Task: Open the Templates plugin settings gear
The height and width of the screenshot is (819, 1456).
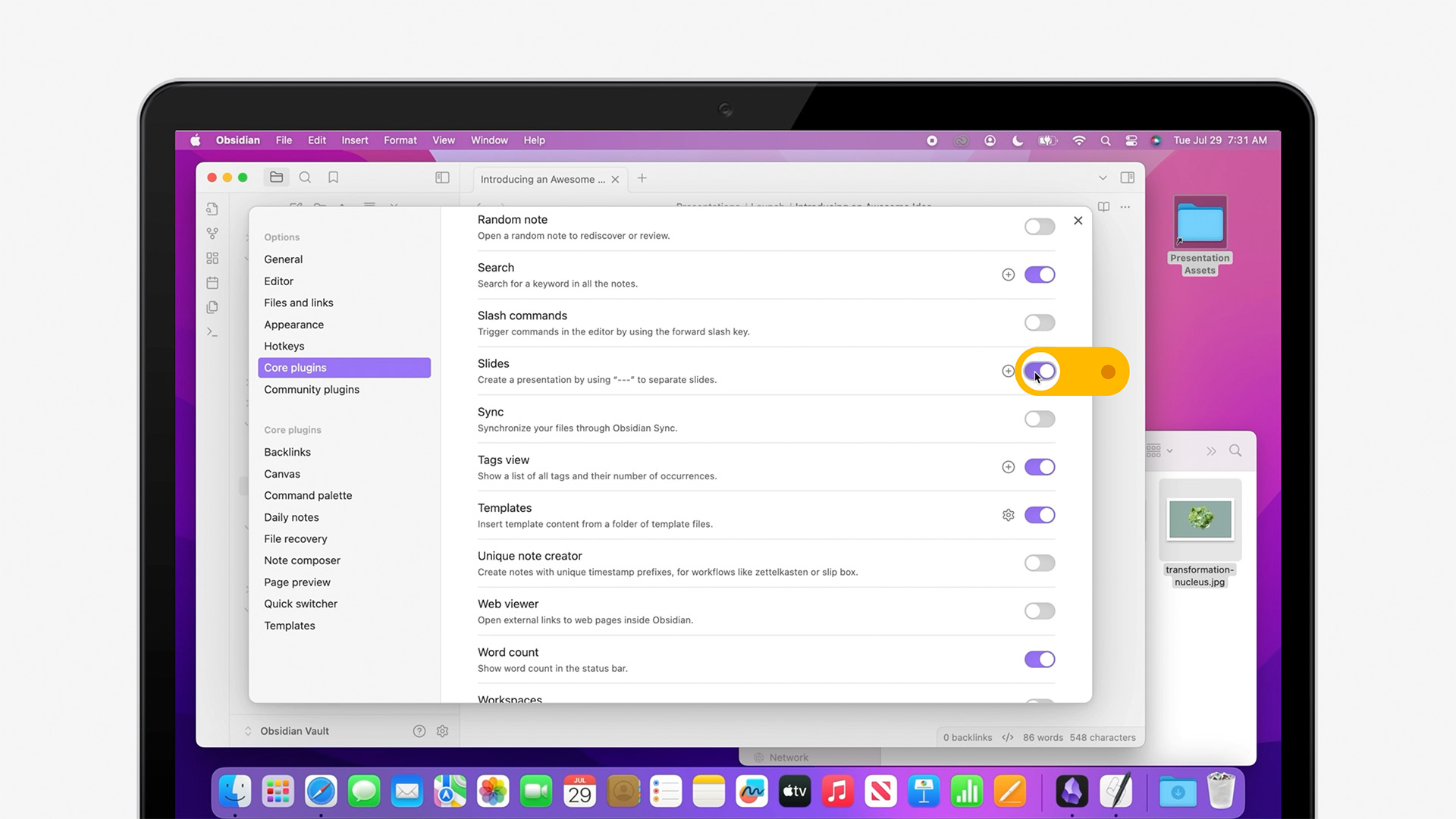Action: point(1008,515)
